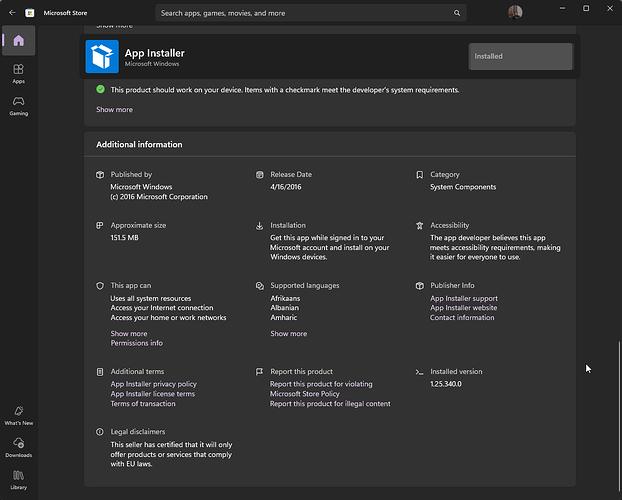Click the Category bookmark icon
The image size is (622, 500).
419,175
